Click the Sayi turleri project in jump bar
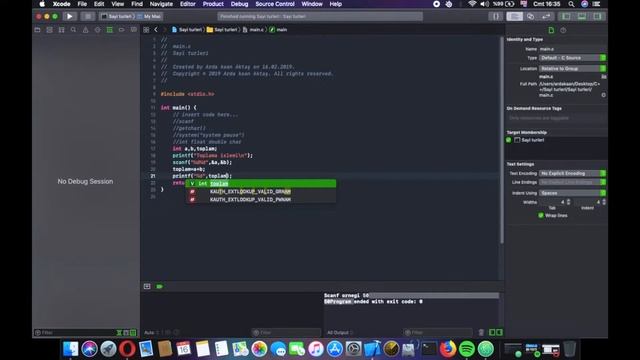Screen dimensions: 640x360 point(187,30)
